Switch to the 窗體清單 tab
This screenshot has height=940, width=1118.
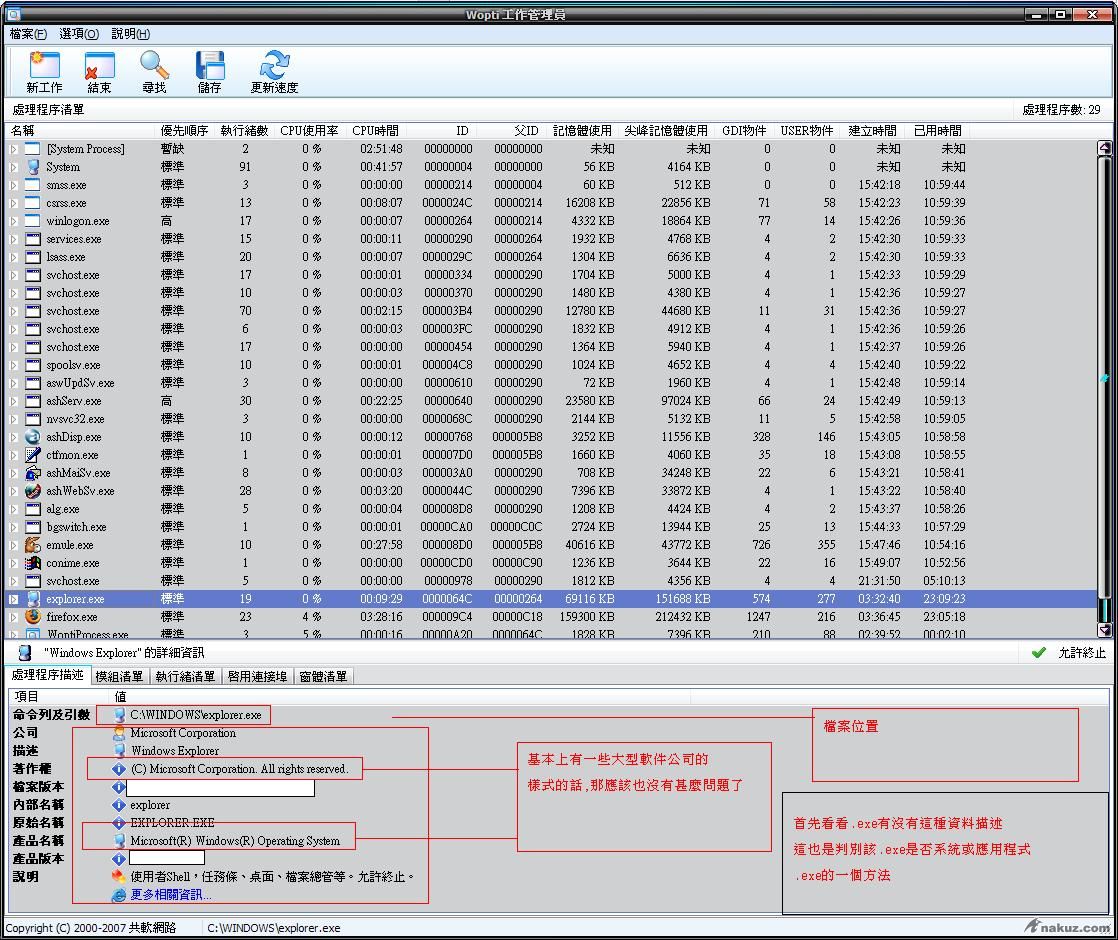[x=323, y=676]
